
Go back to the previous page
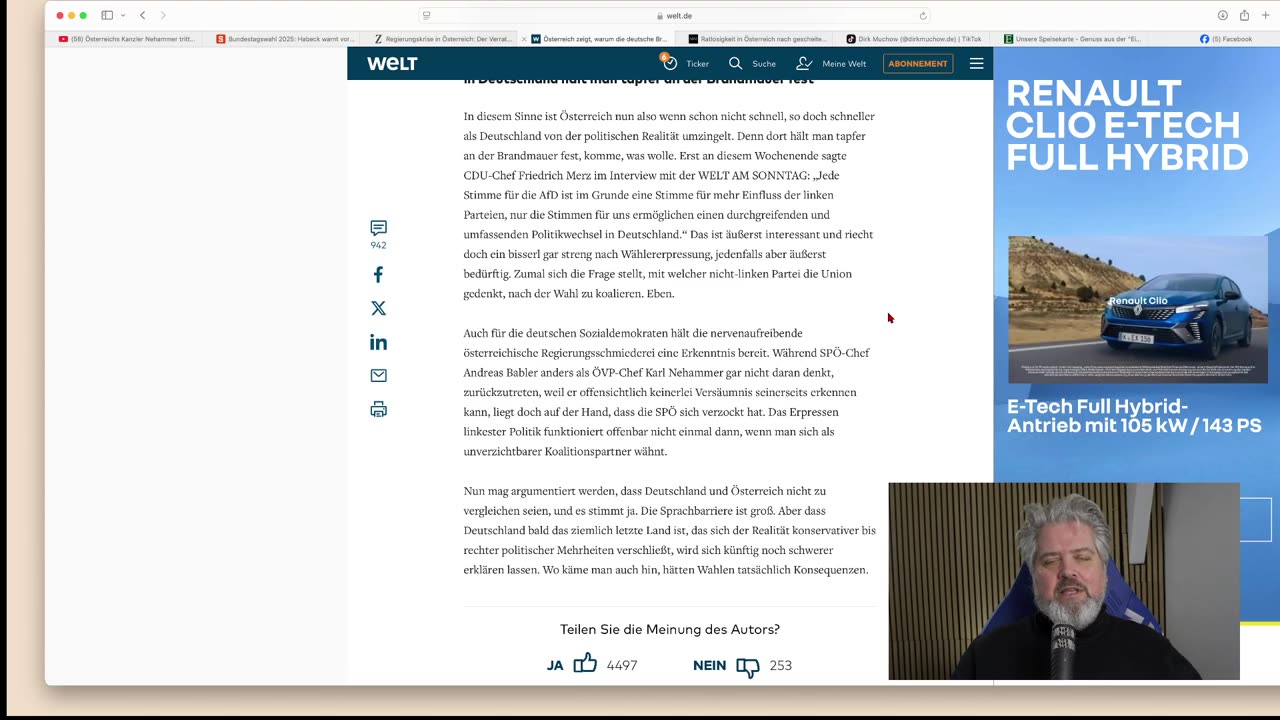[x=142, y=15]
